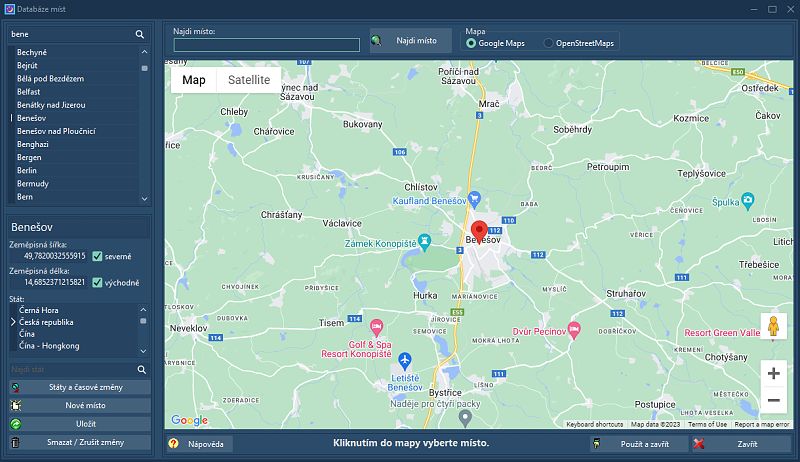
Task: Zoom out the map with minus button
Action: pyautogui.click(x=773, y=400)
